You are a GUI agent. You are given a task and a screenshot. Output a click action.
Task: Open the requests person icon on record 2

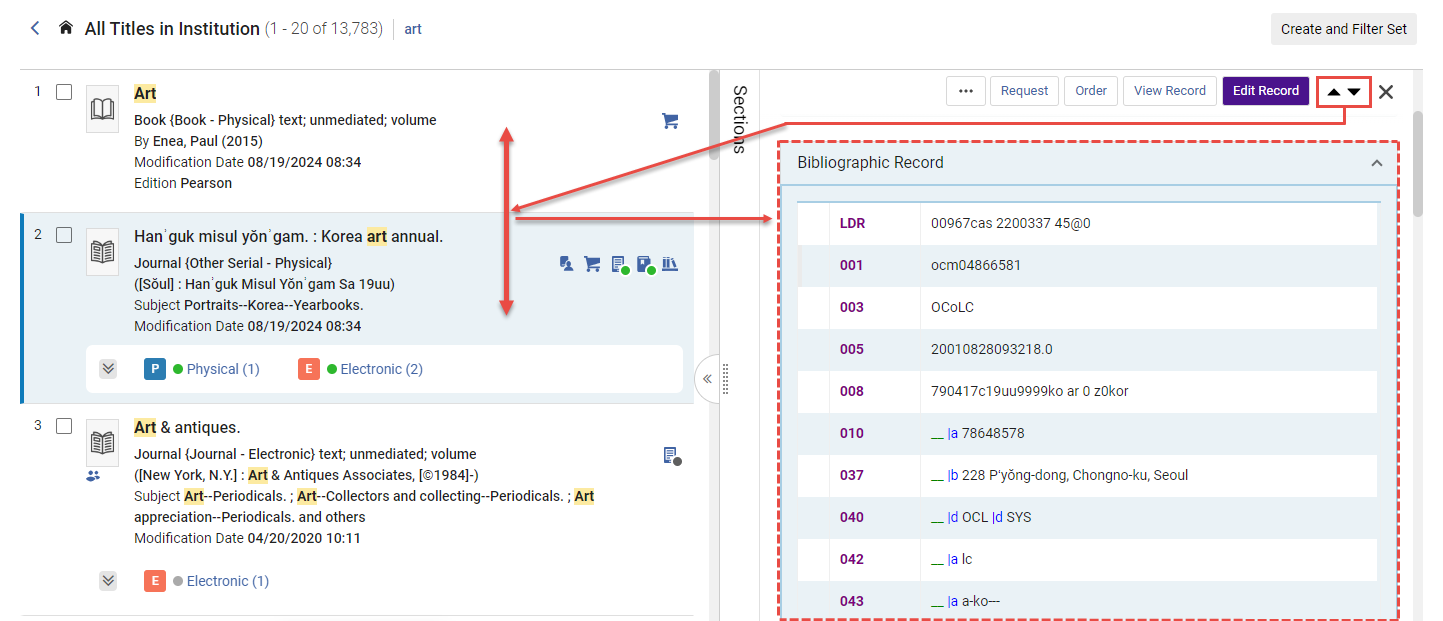point(567,264)
